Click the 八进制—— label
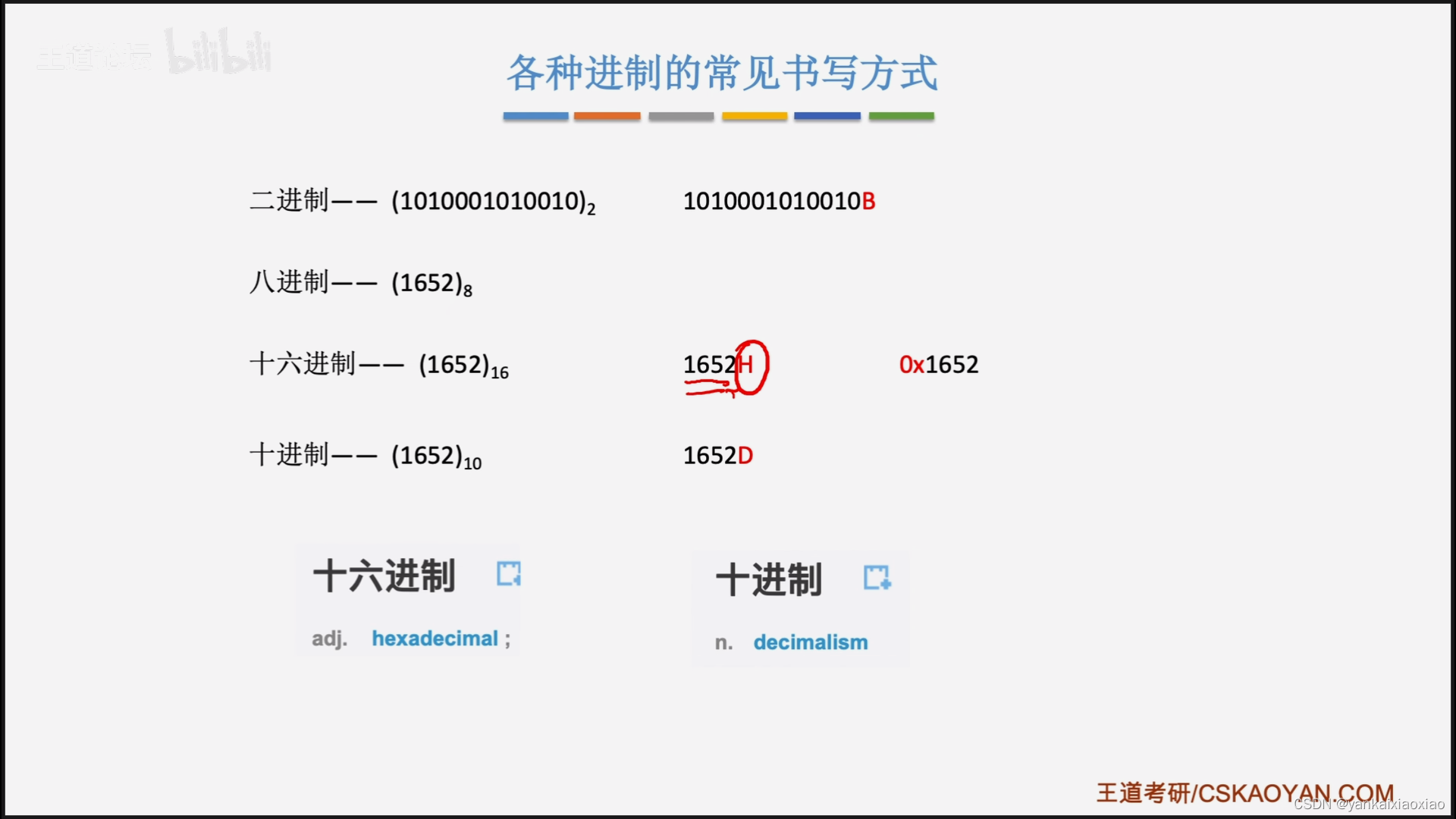The width and height of the screenshot is (1456, 819). coord(313,282)
